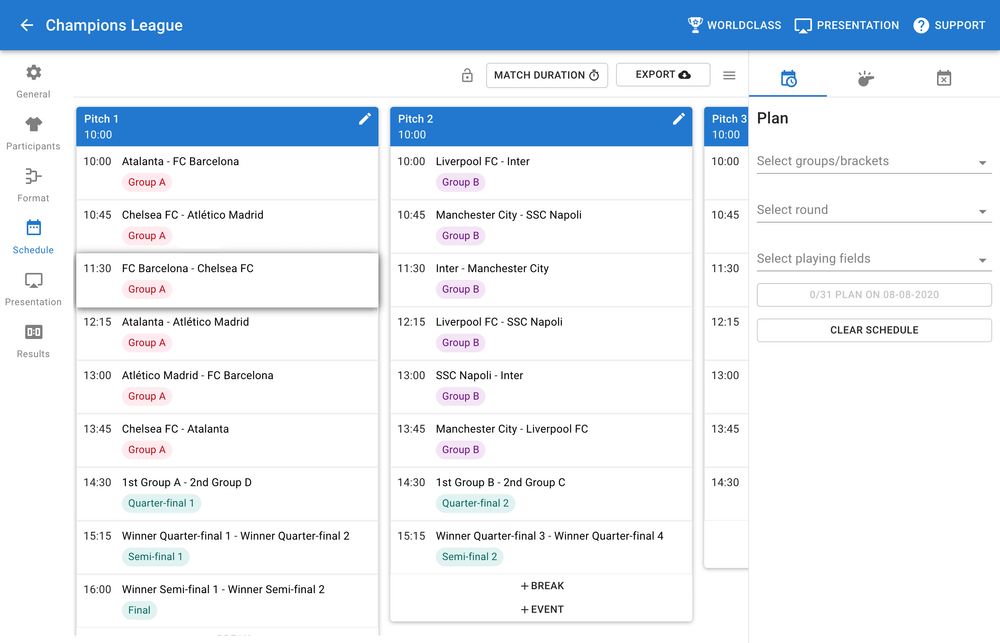Select the Liverpool FC - Inter match

point(541,173)
